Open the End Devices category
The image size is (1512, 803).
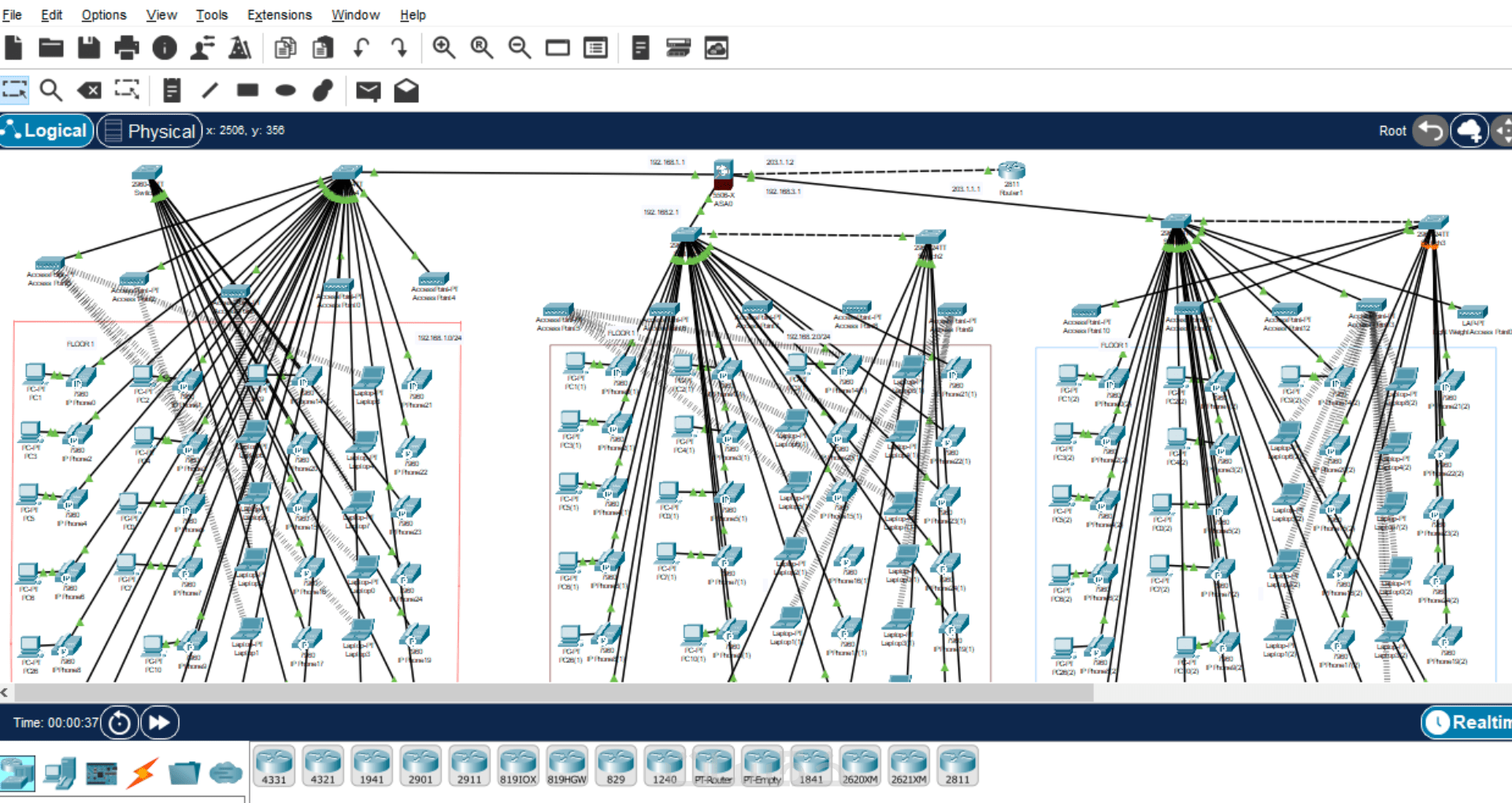click(x=60, y=773)
